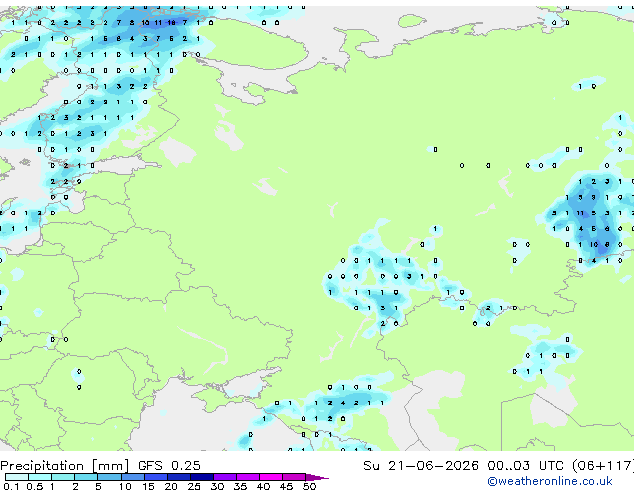Click the "(06+117)" forecast run text
Viewport: 634px width, 490px height.
(603, 466)
